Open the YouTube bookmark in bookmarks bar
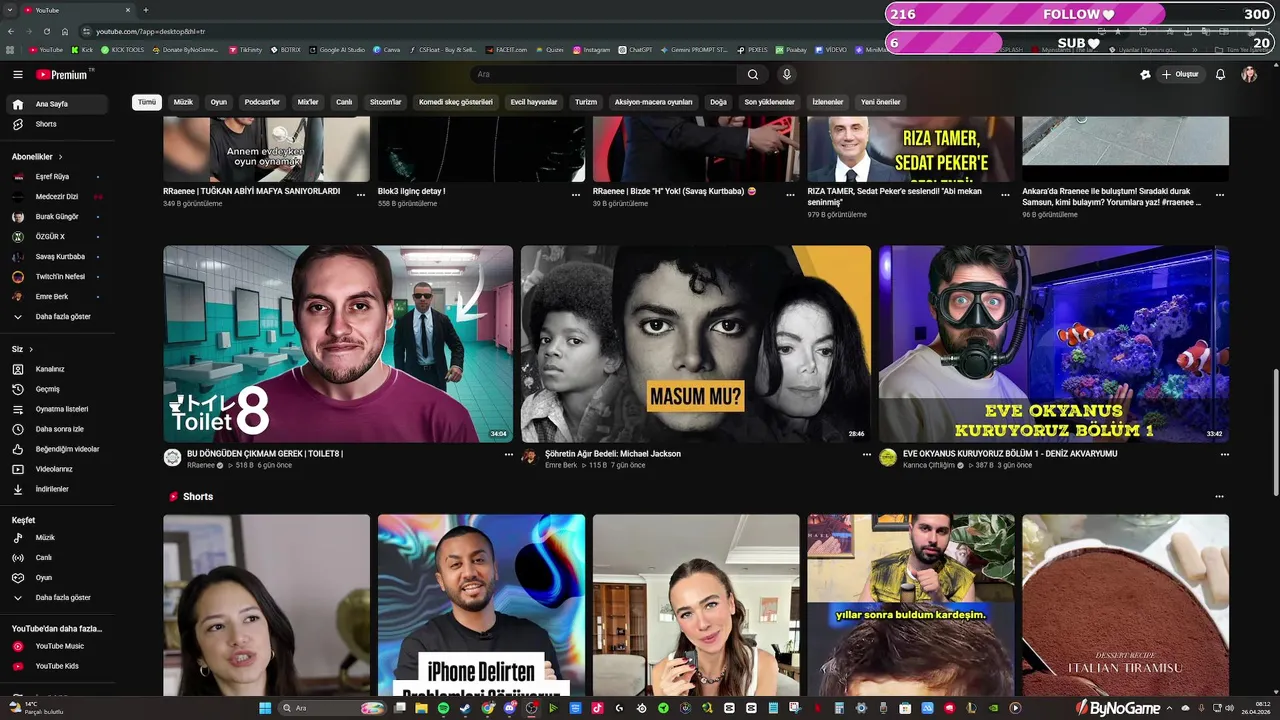 pos(46,49)
